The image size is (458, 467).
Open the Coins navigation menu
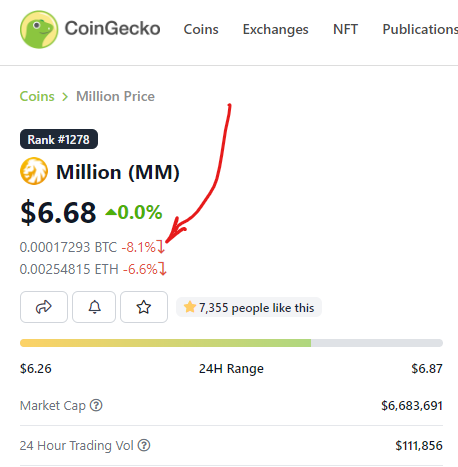[201, 29]
